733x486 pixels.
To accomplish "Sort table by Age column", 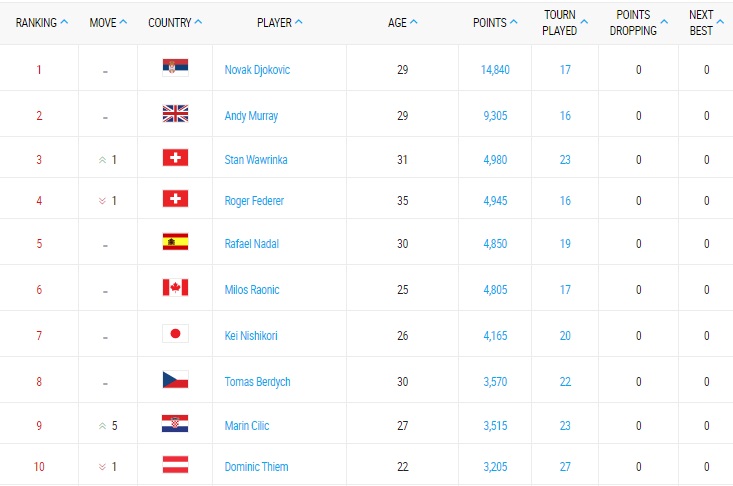I will pos(403,22).
